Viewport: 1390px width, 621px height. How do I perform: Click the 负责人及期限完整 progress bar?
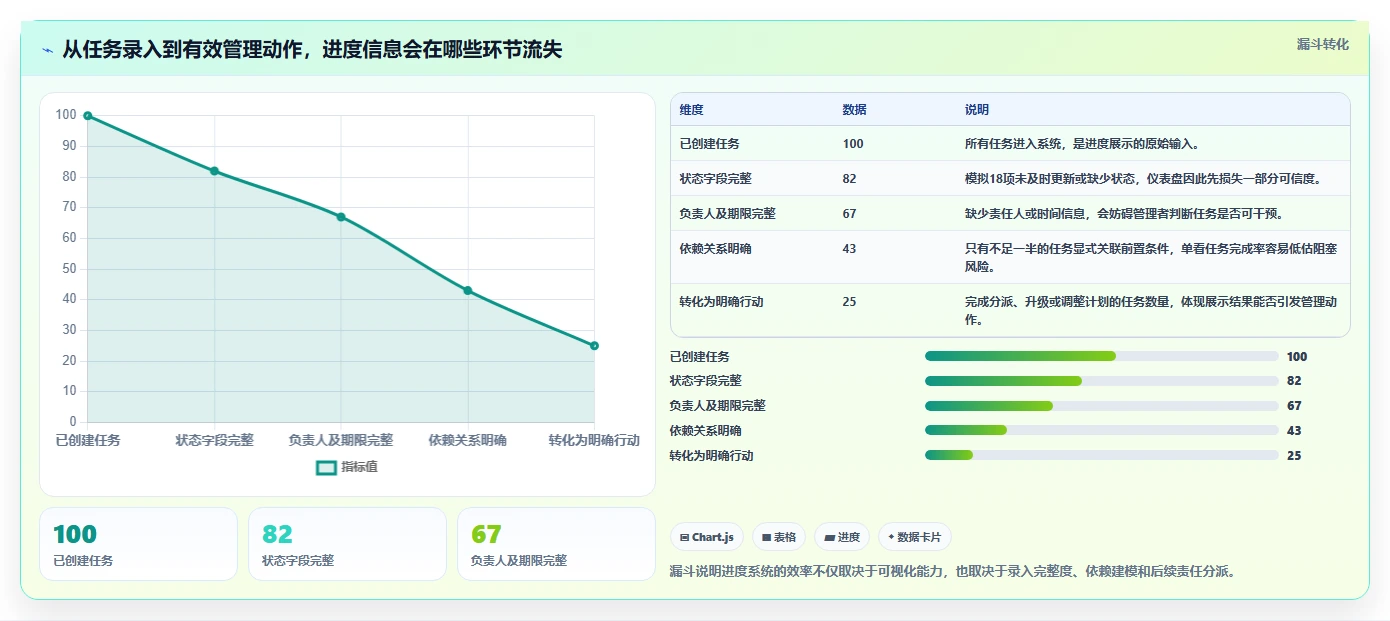(x=1102, y=406)
